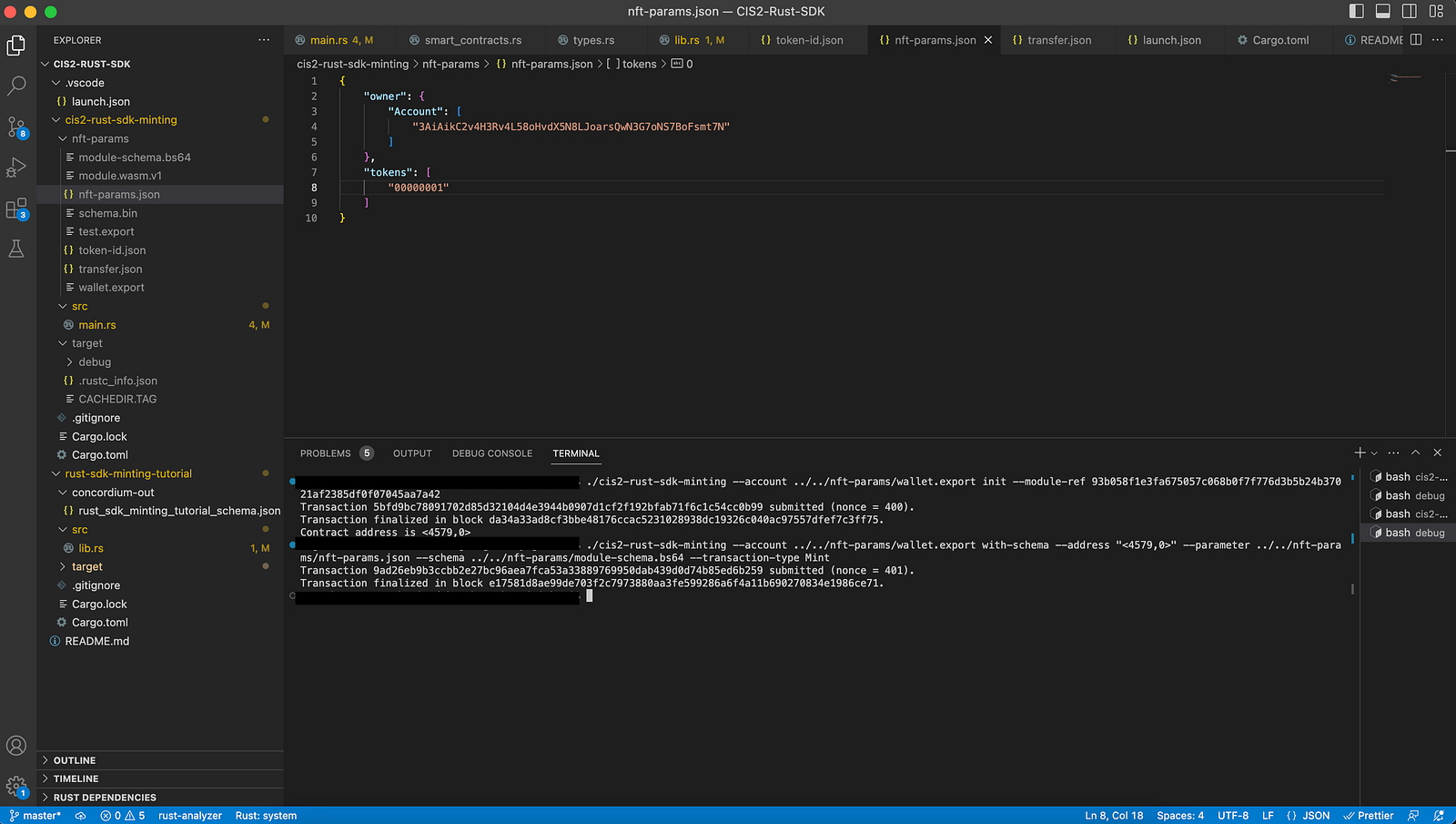The width and height of the screenshot is (1456, 824).
Task: Open the Run and Debug view
Action: pyautogui.click(x=16, y=168)
